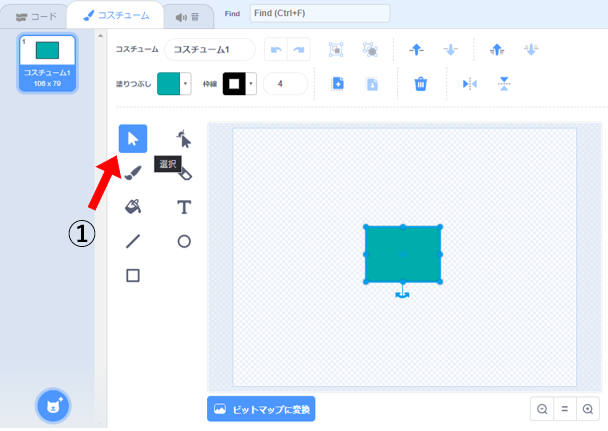Paste the copied shape
Viewport: 608px width, 431px height.
point(372,84)
